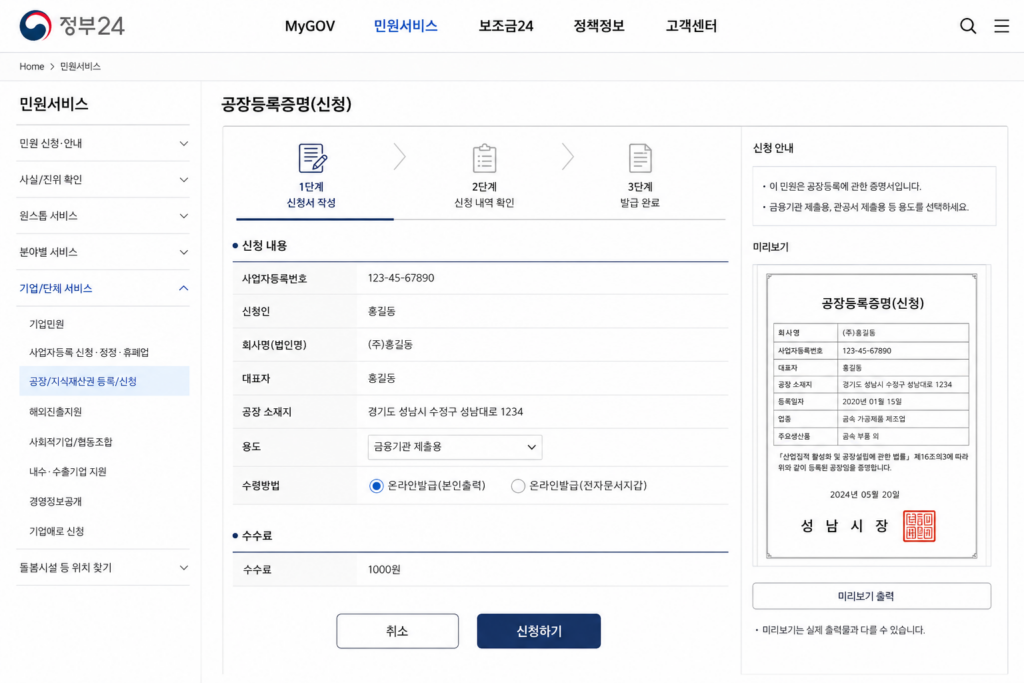
Task: Click the 정부24 logo
Action: click(72, 25)
